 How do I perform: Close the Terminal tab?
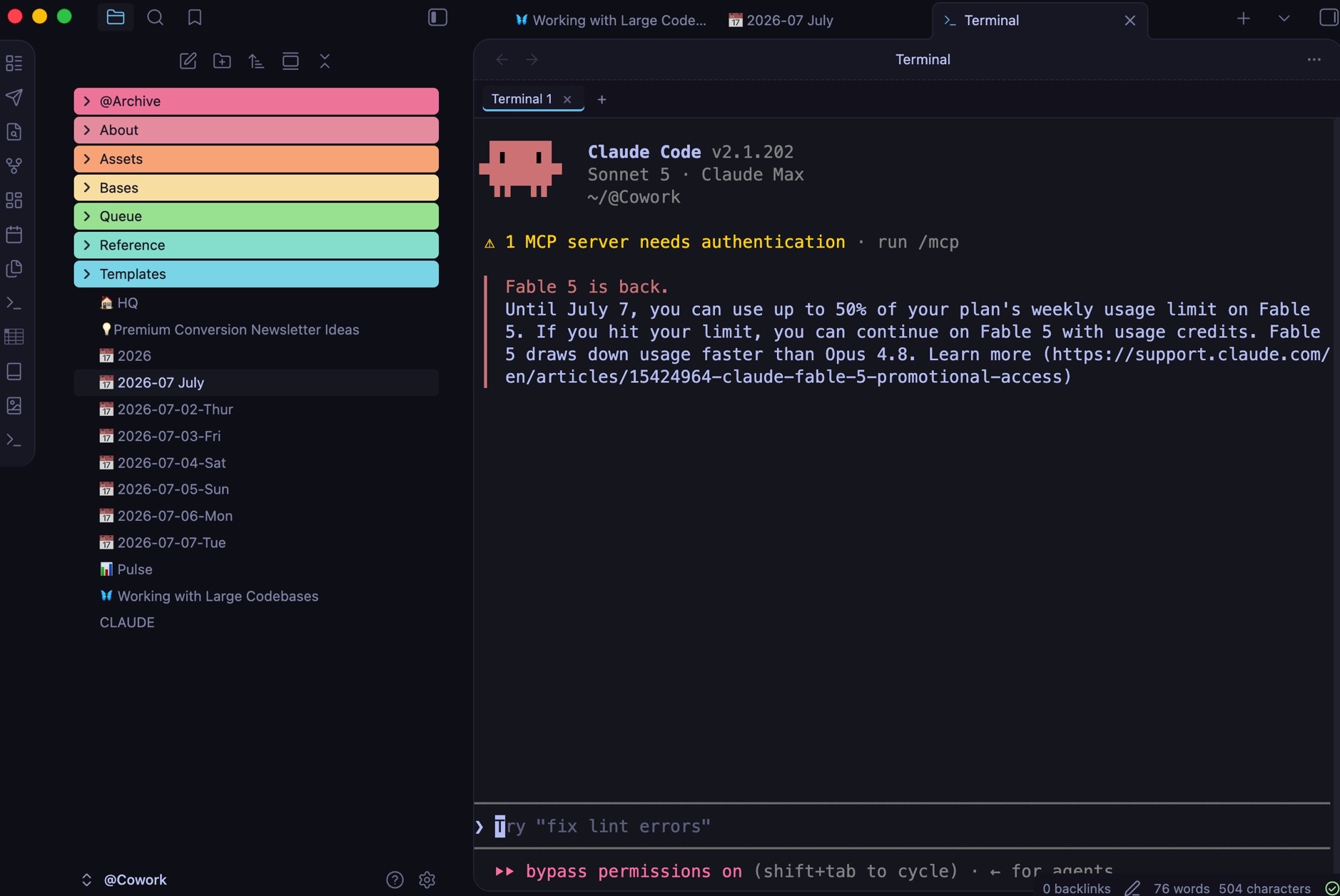point(1130,20)
